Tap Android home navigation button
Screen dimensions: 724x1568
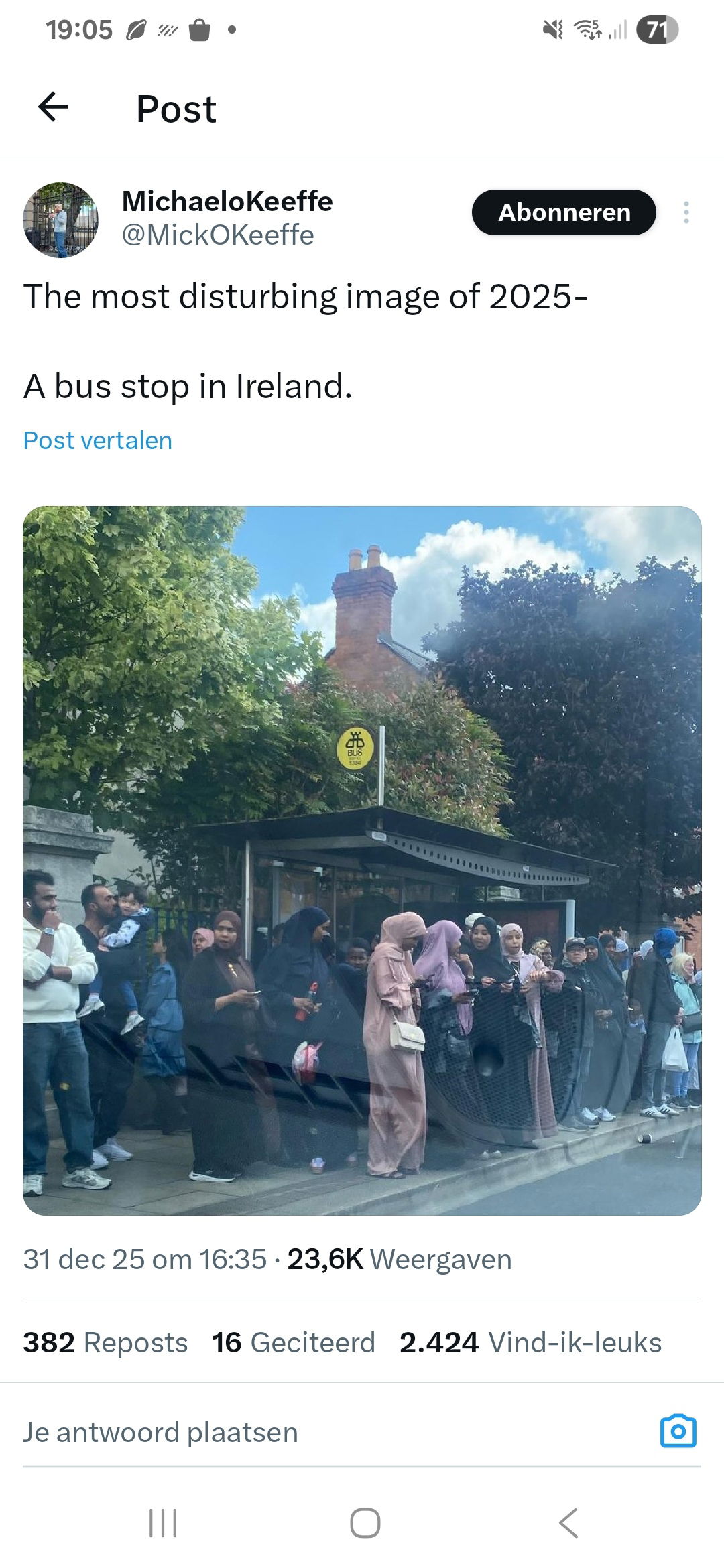coord(365,1522)
